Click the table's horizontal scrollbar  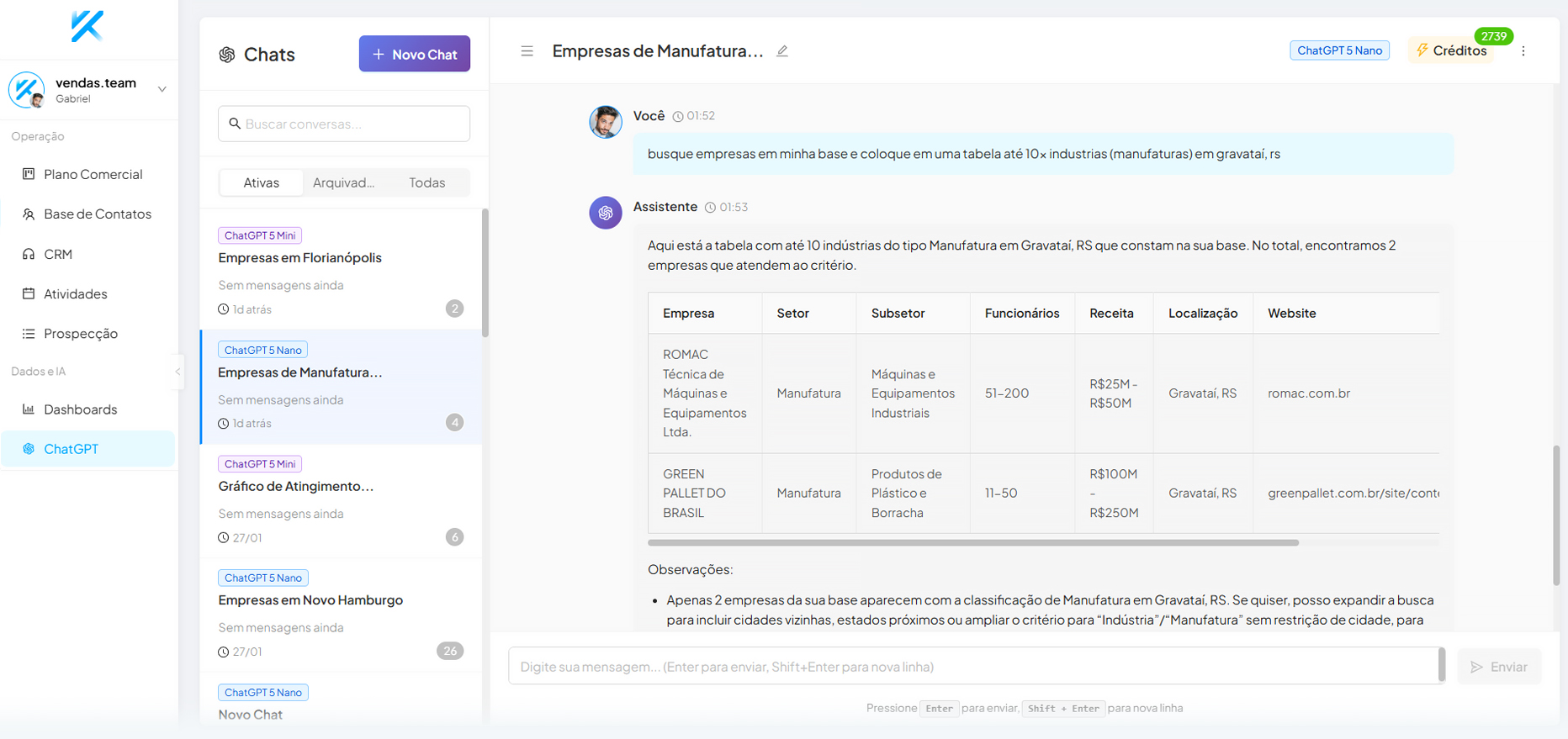pyautogui.click(x=972, y=543)
